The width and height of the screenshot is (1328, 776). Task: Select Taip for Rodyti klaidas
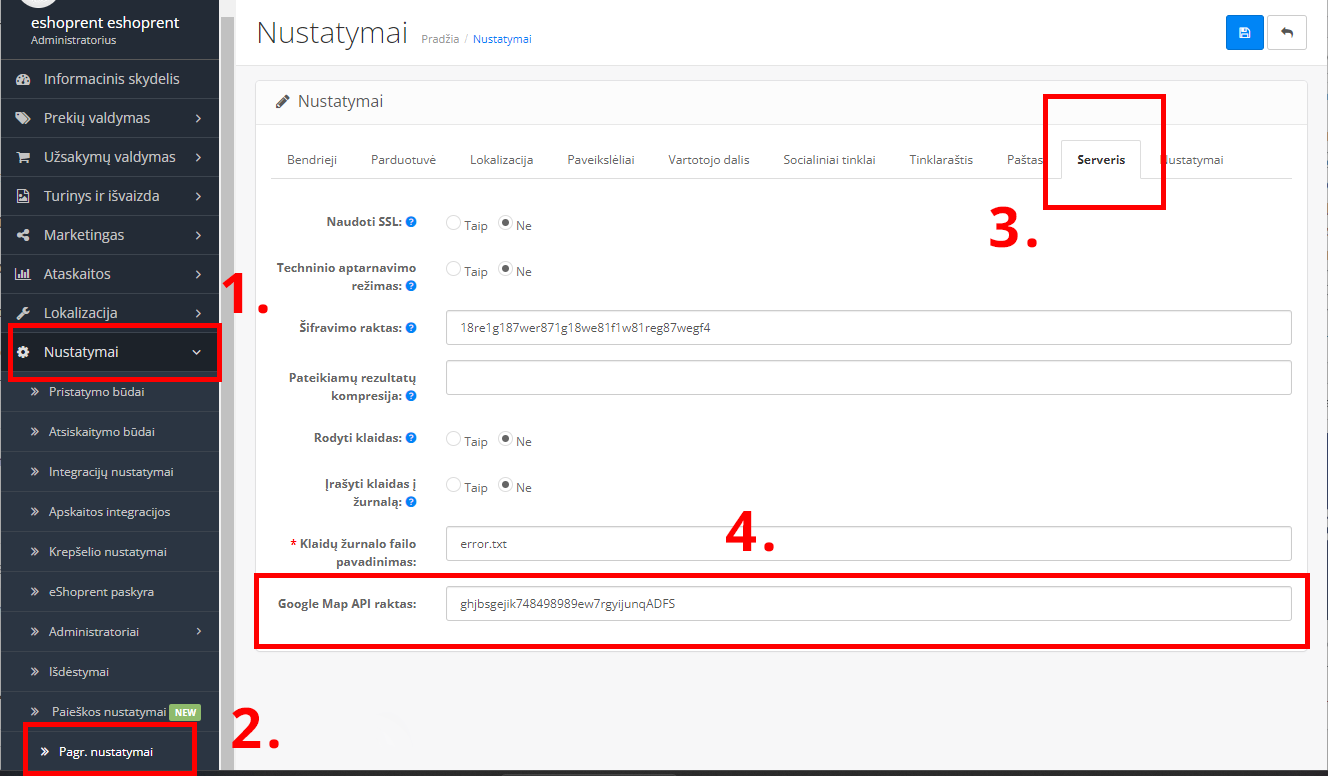(453, 439)
